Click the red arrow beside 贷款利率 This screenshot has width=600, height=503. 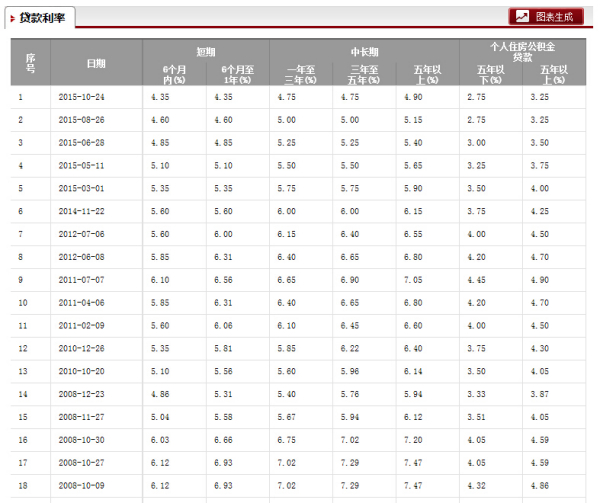(x=12, y=18)
